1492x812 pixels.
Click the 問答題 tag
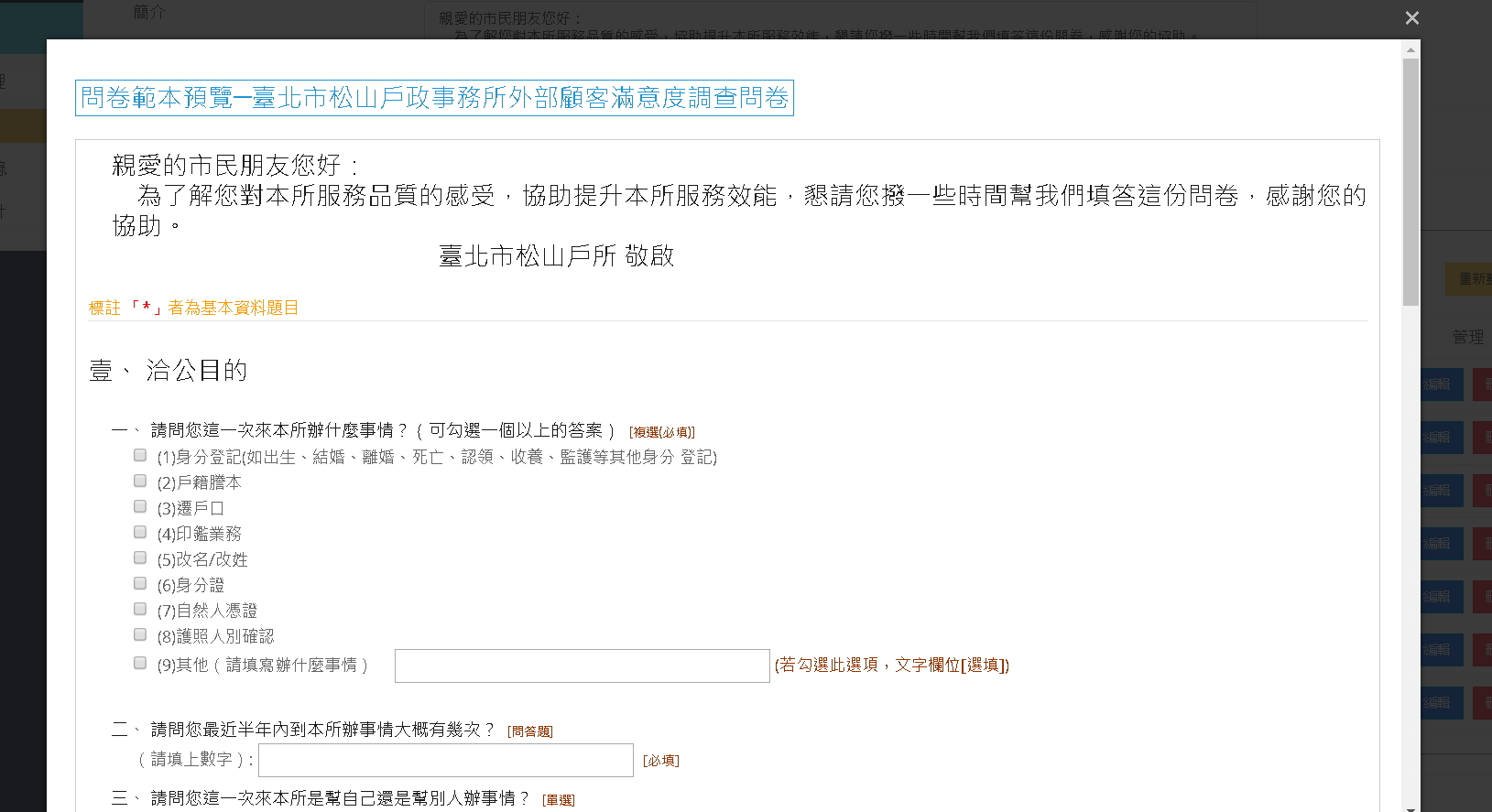[x=529, y=731]
